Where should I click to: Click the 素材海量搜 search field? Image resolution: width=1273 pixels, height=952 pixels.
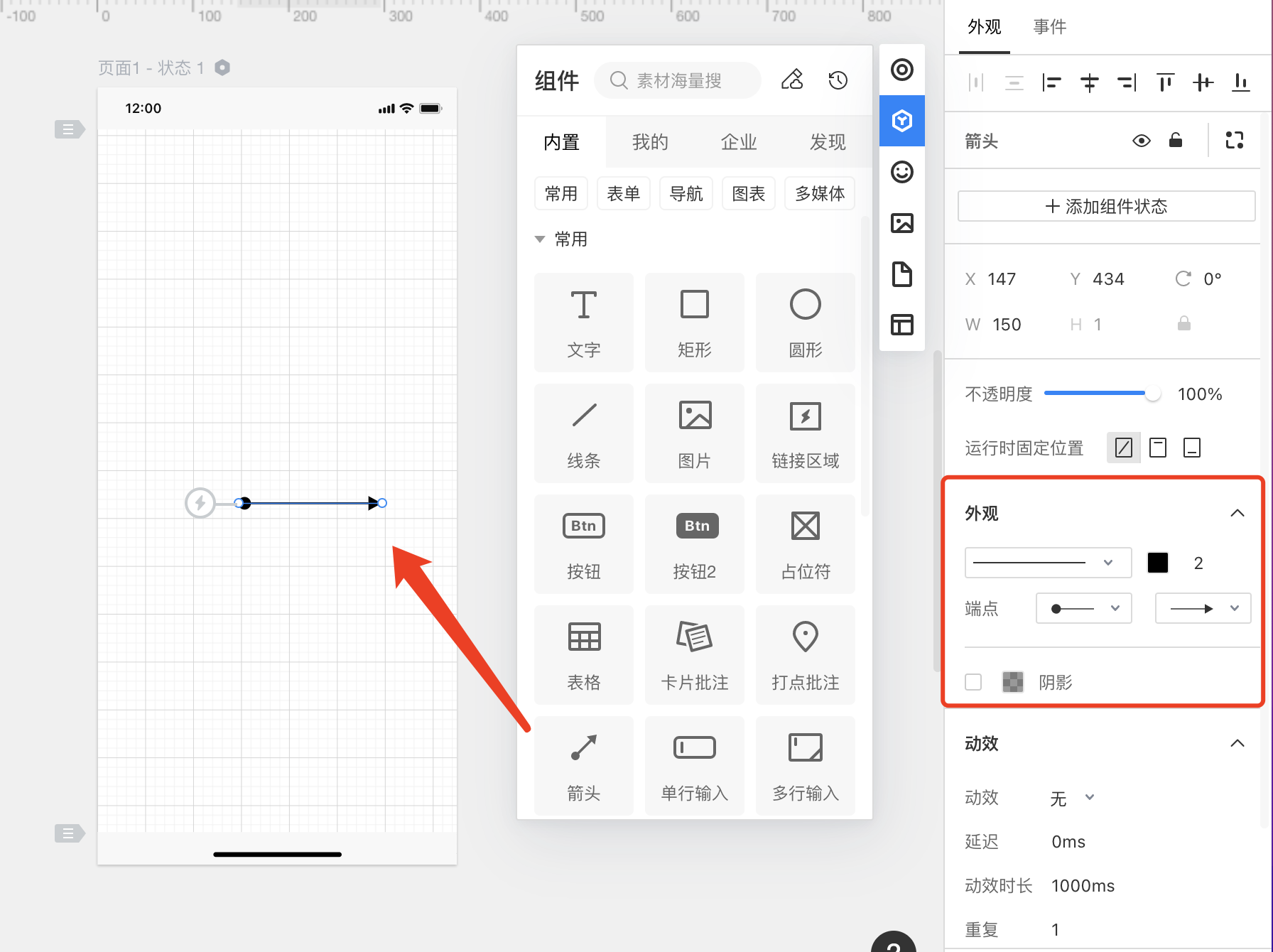678,80
